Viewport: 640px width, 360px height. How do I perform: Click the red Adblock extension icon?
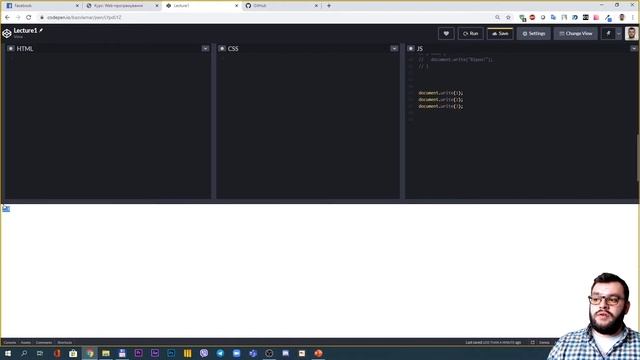pos(532,18)
